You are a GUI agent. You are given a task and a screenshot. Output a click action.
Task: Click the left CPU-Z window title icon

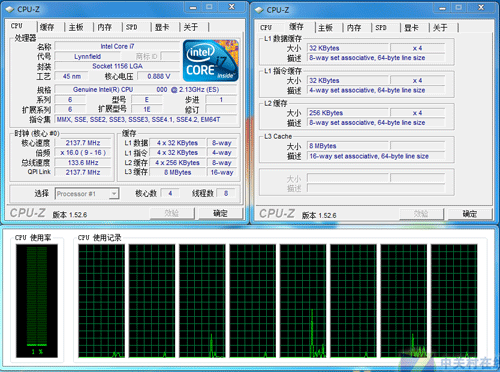pyautogui.click(x=10, y=10)
